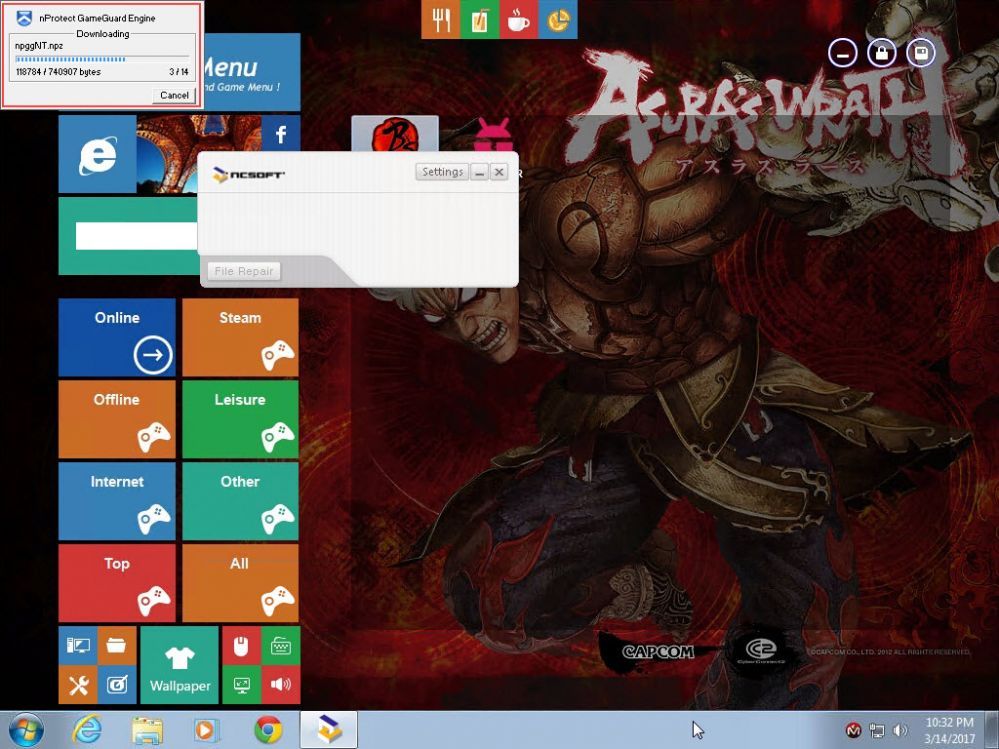Viewport: 999px width, 749px height.
Task: Launch Google Chrome from the taskbar
Action: pos(268,730)
